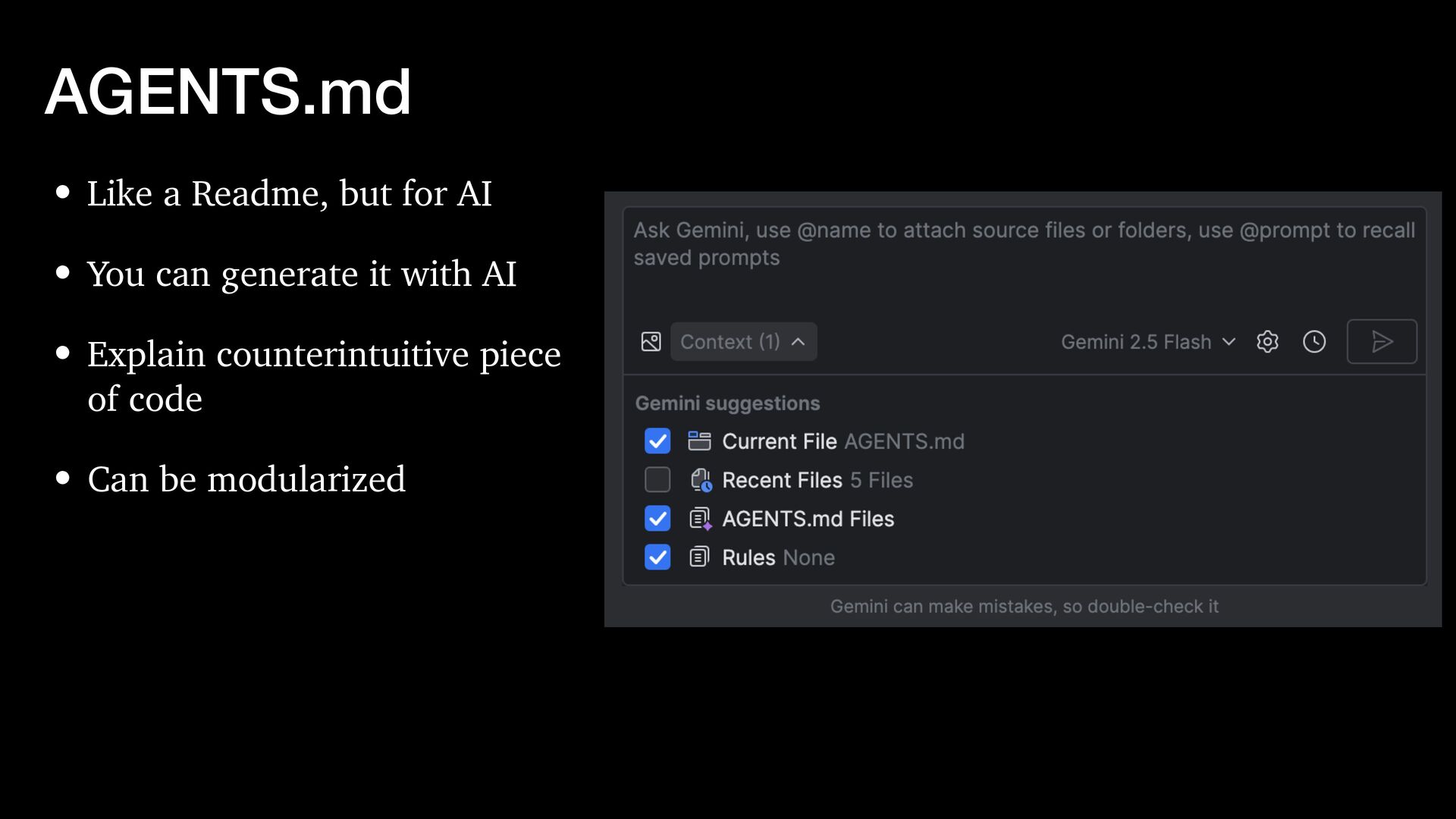Click the chevron beside Gemini 2.5 Flash
Screen dimensions: 1456x819
(1229, 342)
